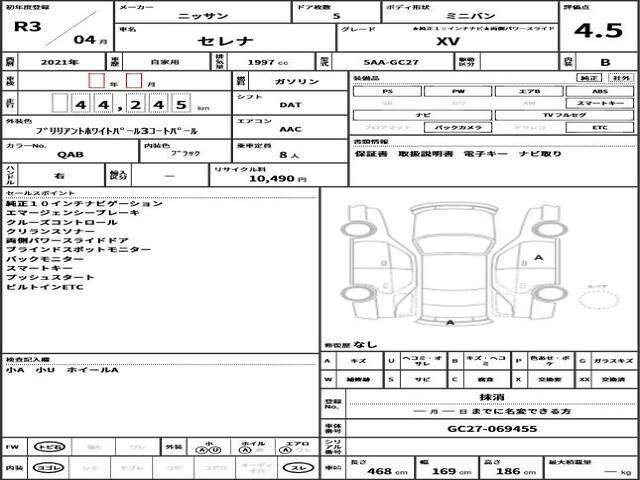Viewport: 640px width, 480px height.
Task: Click the 社外 legend label
Action: [620, 76]
